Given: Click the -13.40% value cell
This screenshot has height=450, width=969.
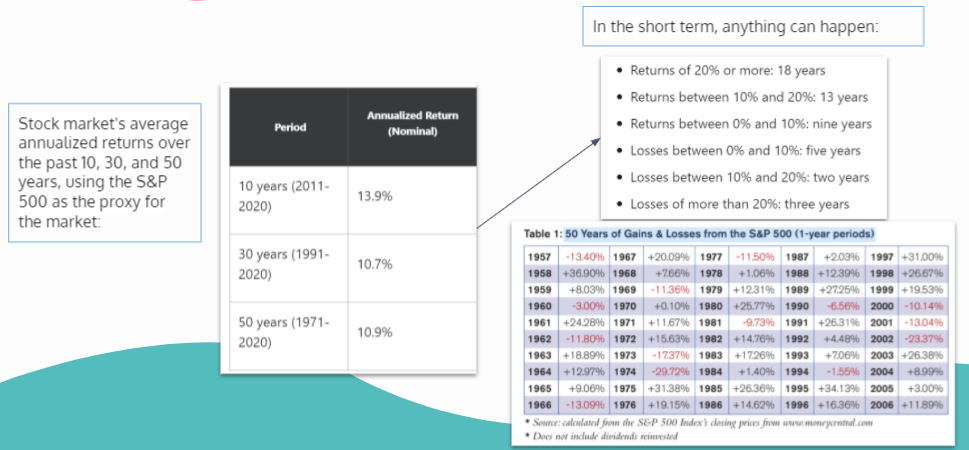Looking at the screenshot, I should (585, 257).
